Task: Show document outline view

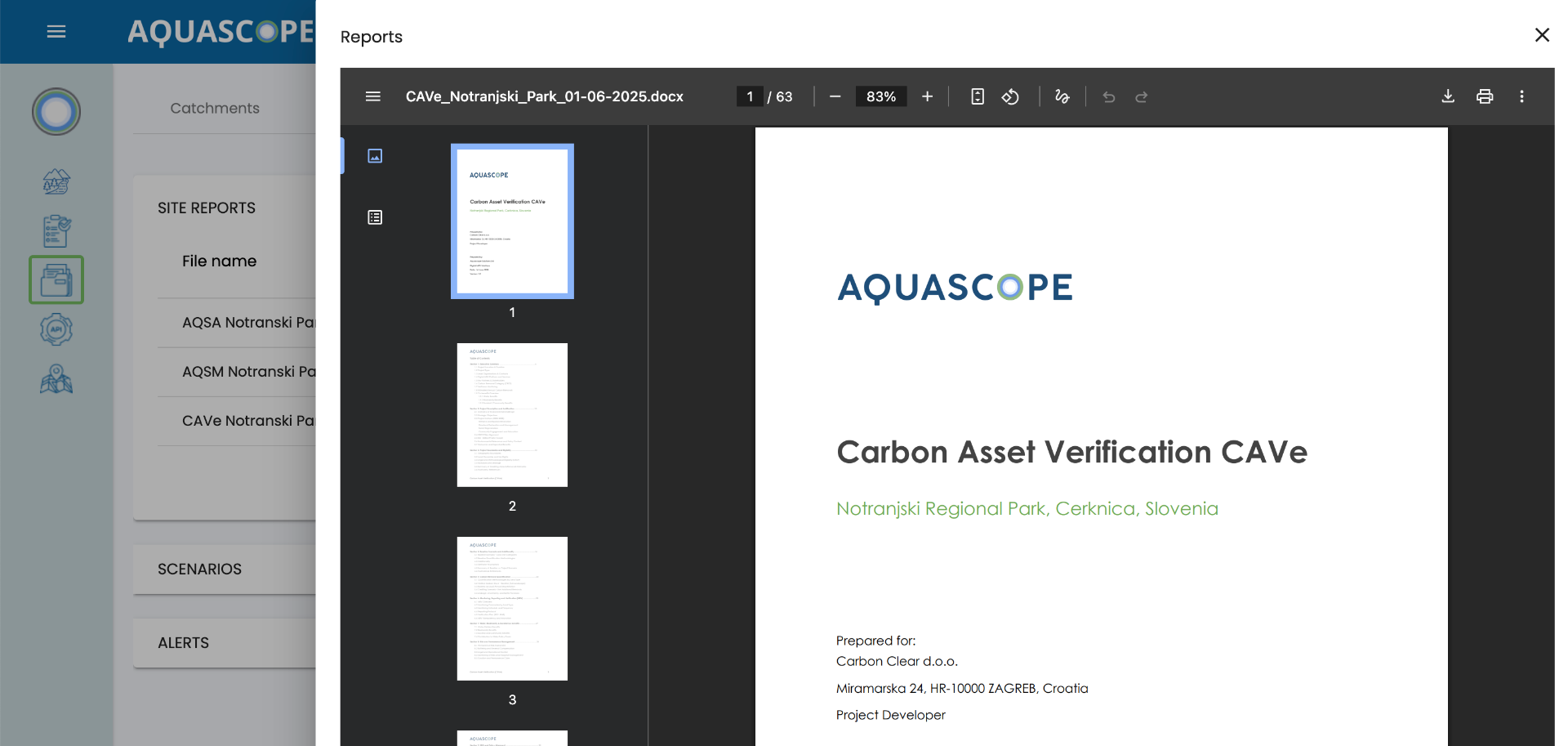Action: click(375, 217)
